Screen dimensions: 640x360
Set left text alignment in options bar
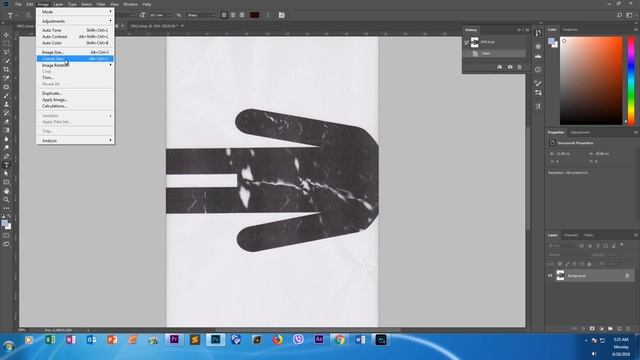pyautogui.click(x=224, y=15)
